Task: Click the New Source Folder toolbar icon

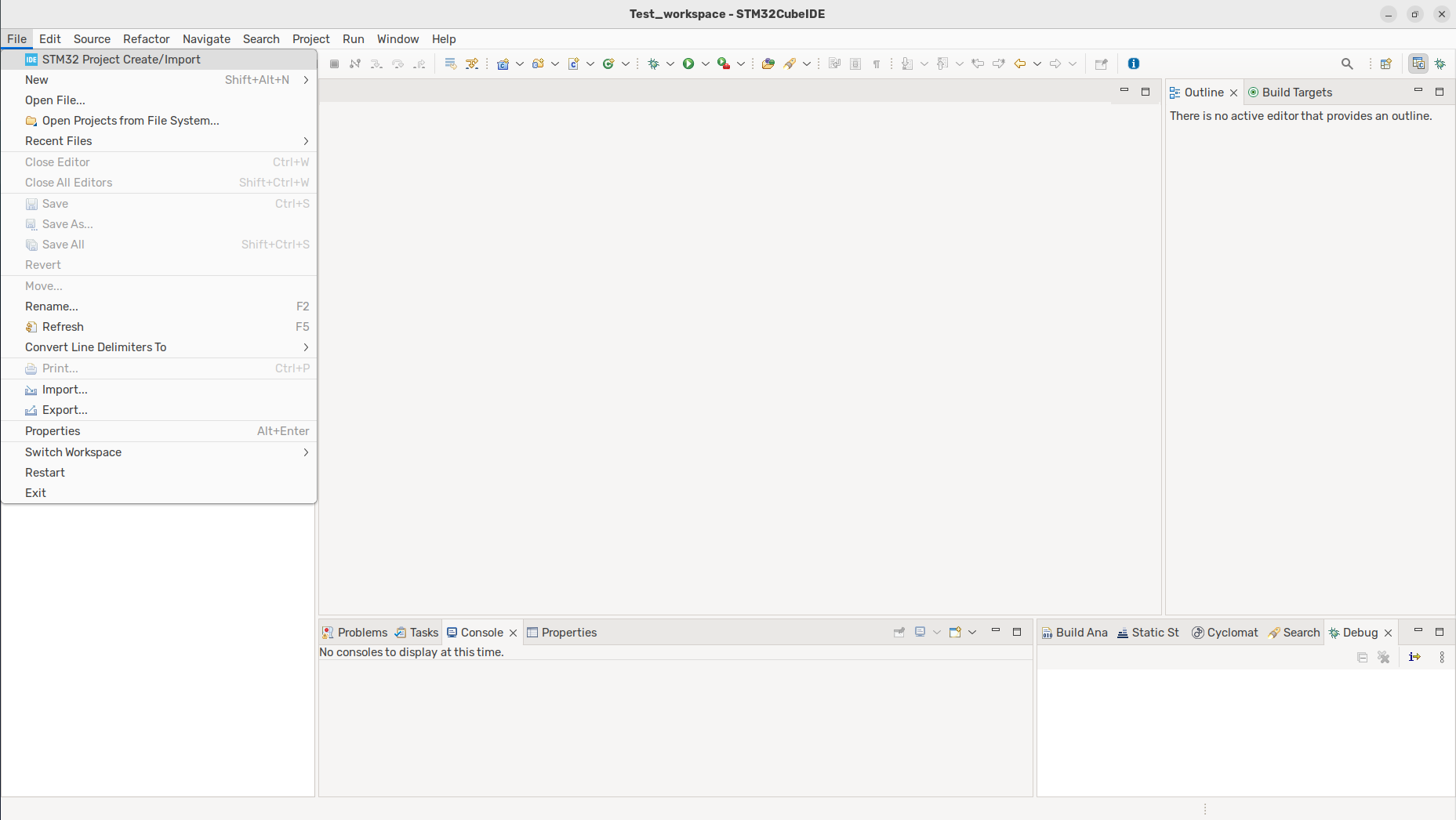Action: pos(538,64)
